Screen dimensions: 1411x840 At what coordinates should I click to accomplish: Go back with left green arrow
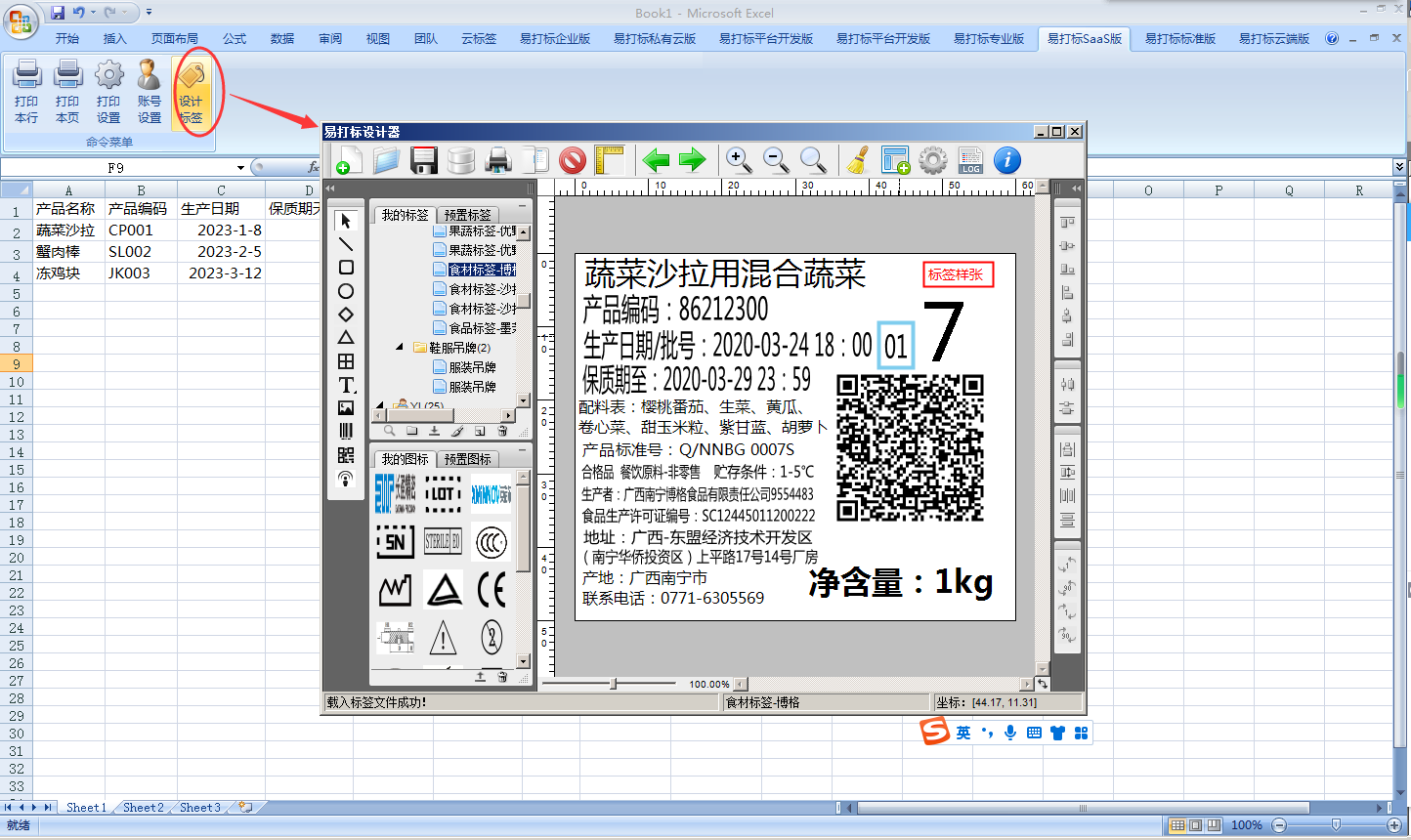656,159
